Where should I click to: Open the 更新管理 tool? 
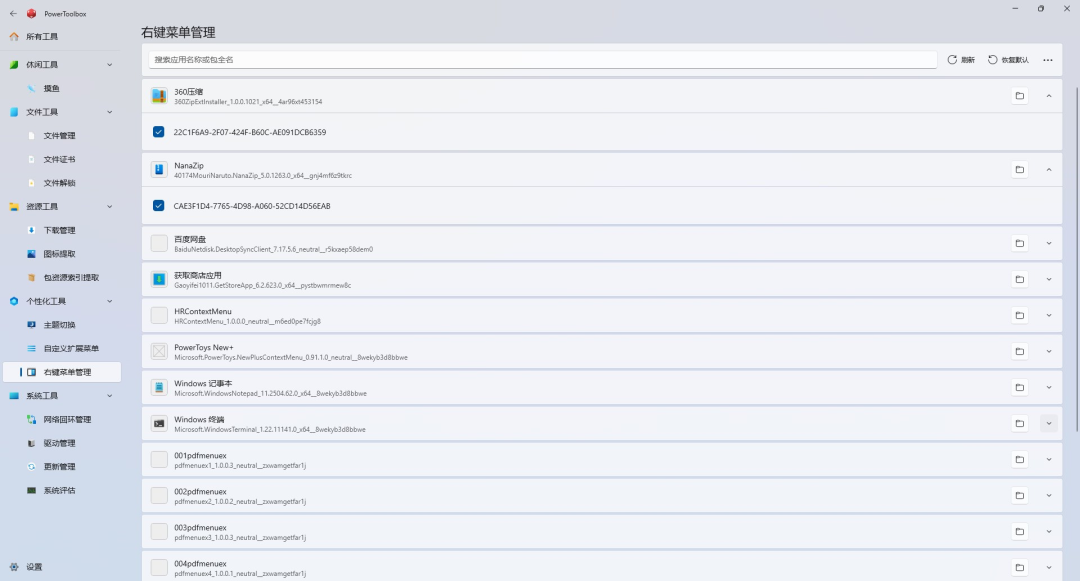click(62, 467)
